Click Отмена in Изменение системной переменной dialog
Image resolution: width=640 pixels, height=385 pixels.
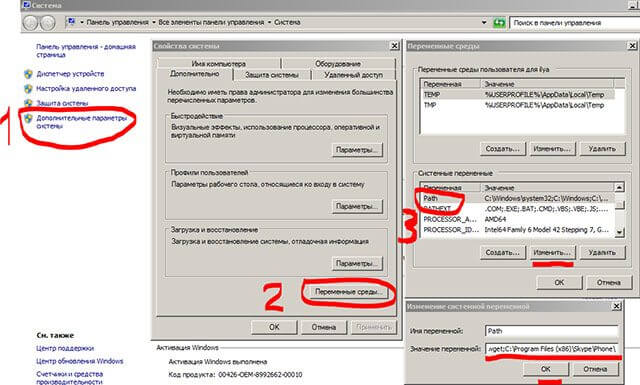[x=595, y=369]
